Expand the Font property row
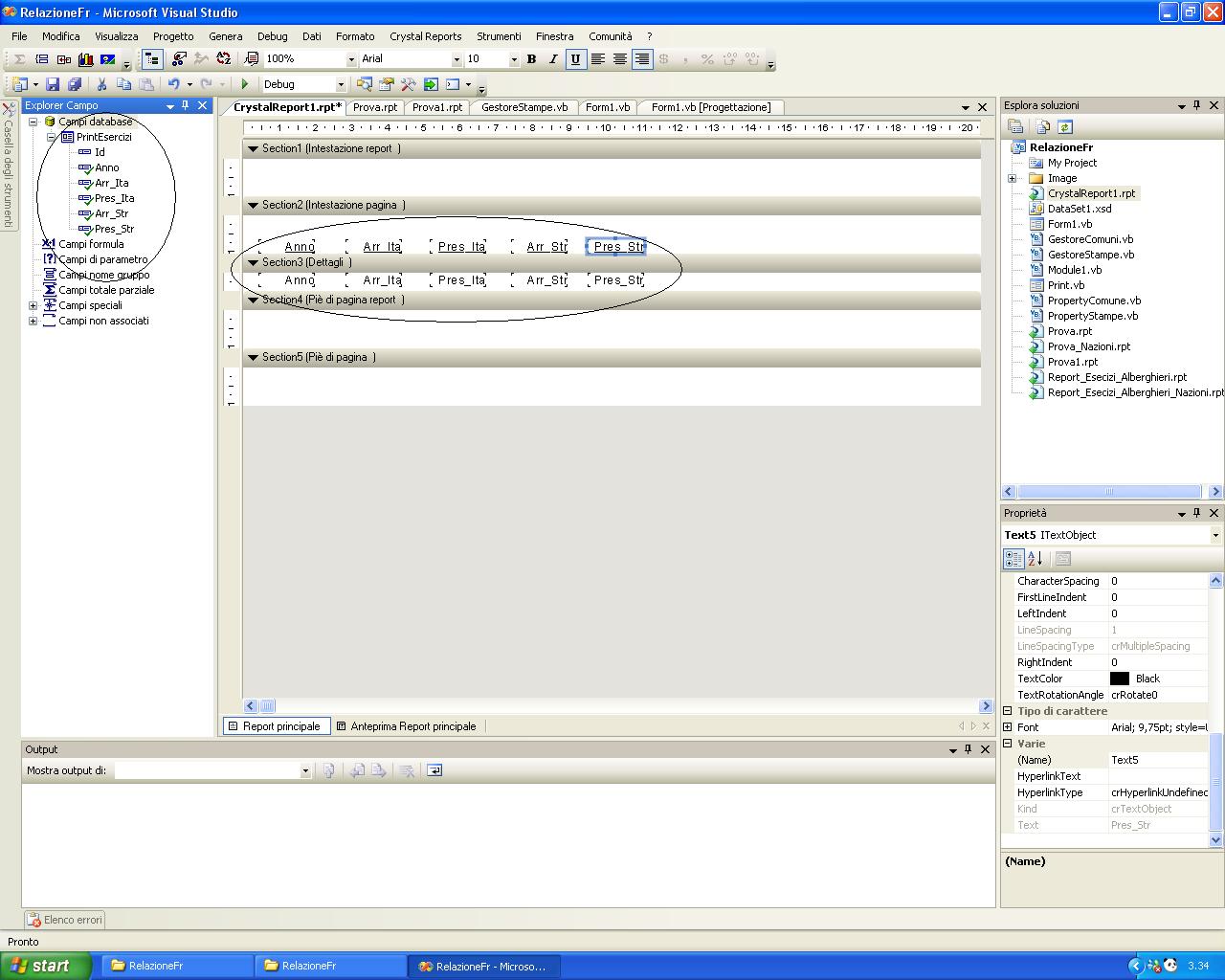The height and width of the screenshot is (980, 1225). pos(1008,727)
